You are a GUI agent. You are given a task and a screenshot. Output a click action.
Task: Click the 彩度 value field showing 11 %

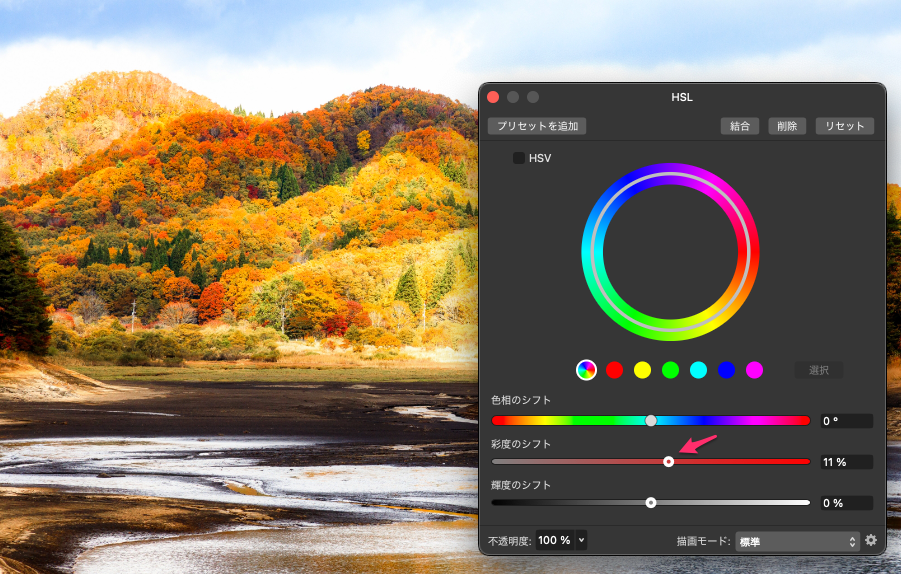point(846,462)
